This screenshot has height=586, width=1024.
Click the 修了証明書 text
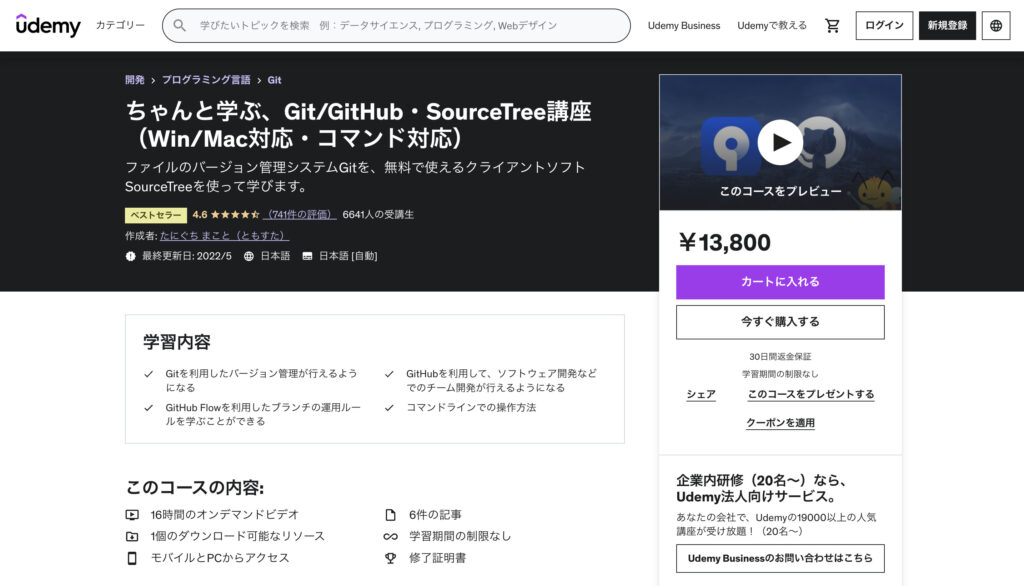438,558
